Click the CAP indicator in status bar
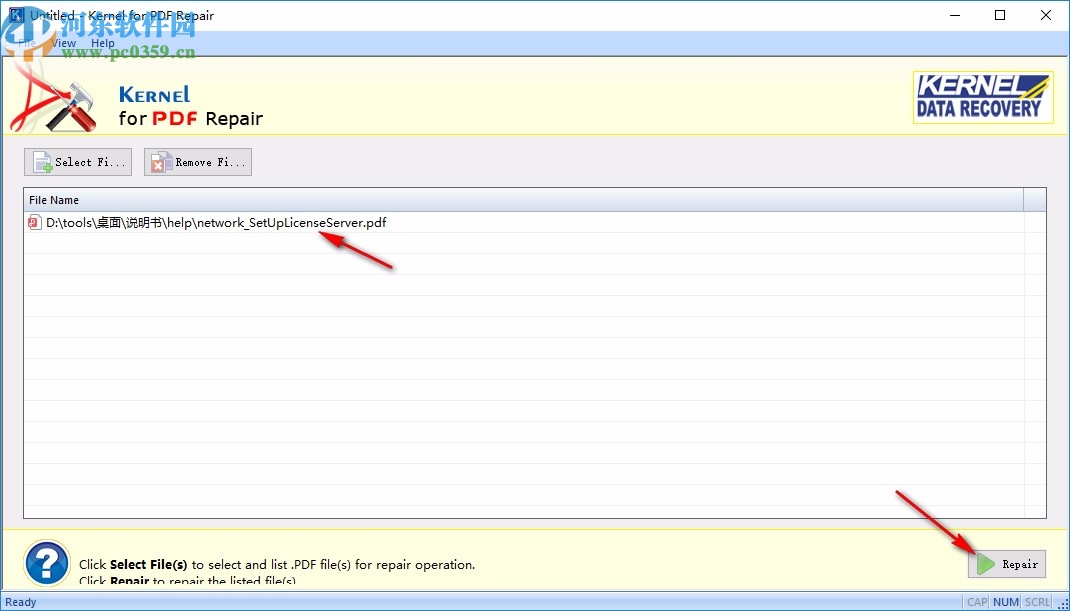The height and width of the screenshot is (611, 1070). pyautogui.click(x=976, y=601)
